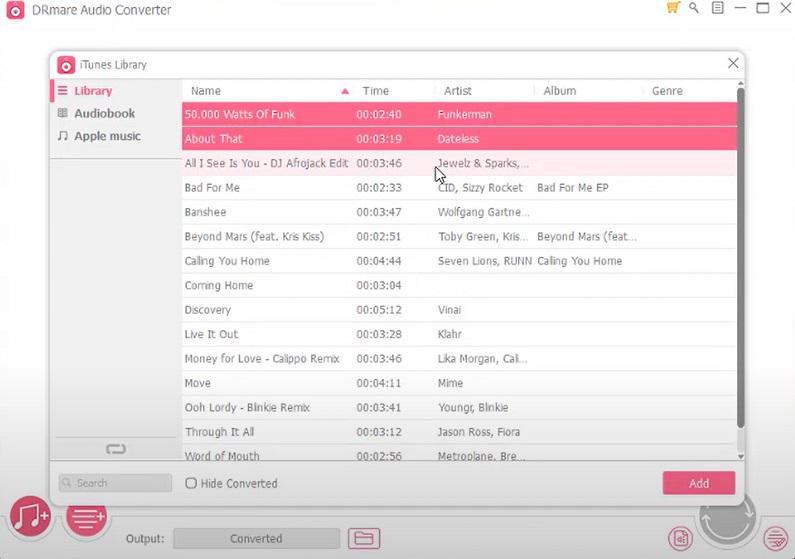Sort by the Artist column header
The height and width of the screenshot is (559, 795).
pos(457,91)
